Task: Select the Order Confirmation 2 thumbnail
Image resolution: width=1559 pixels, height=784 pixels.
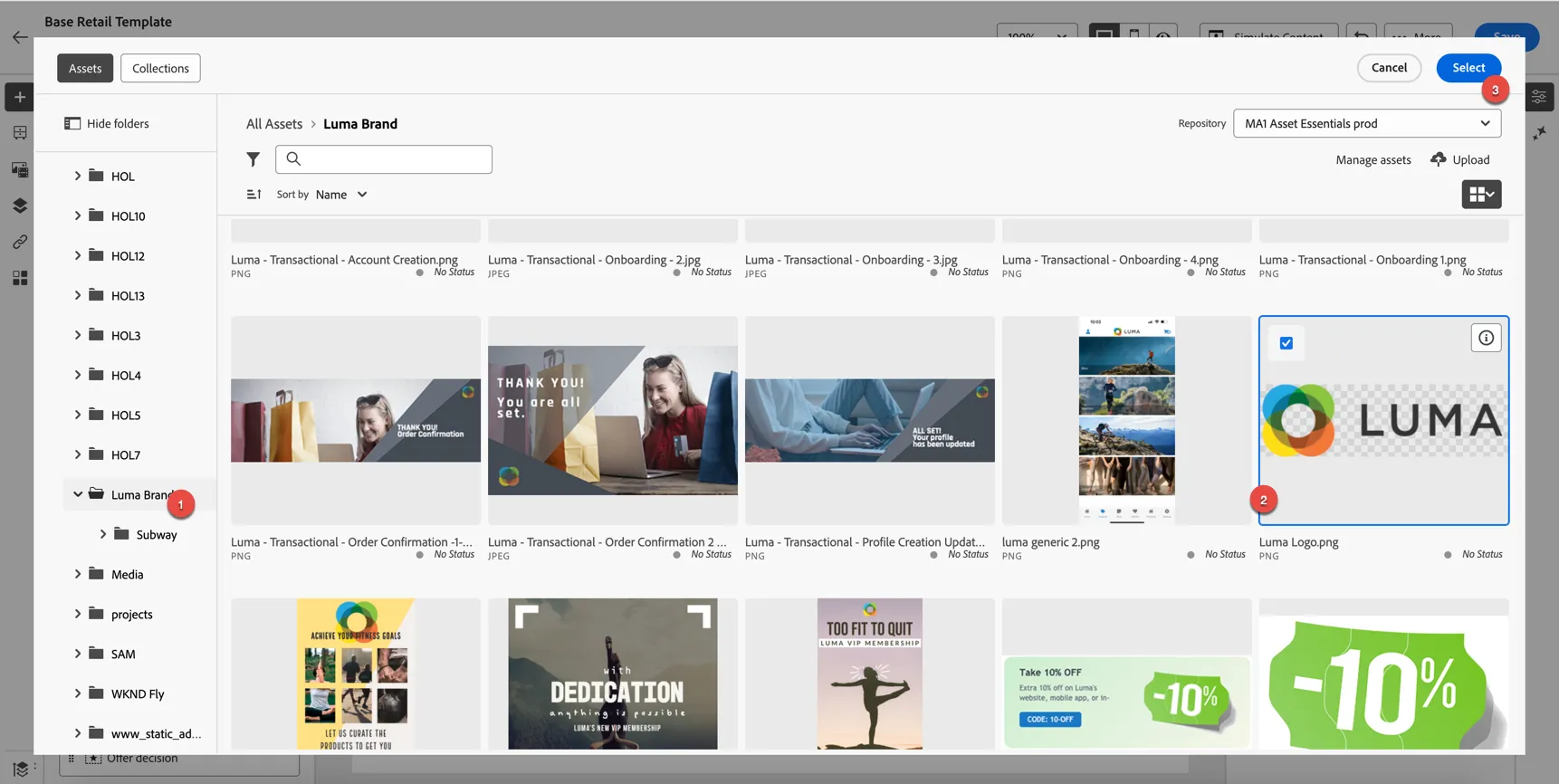Action: click(x=613, y=420)
